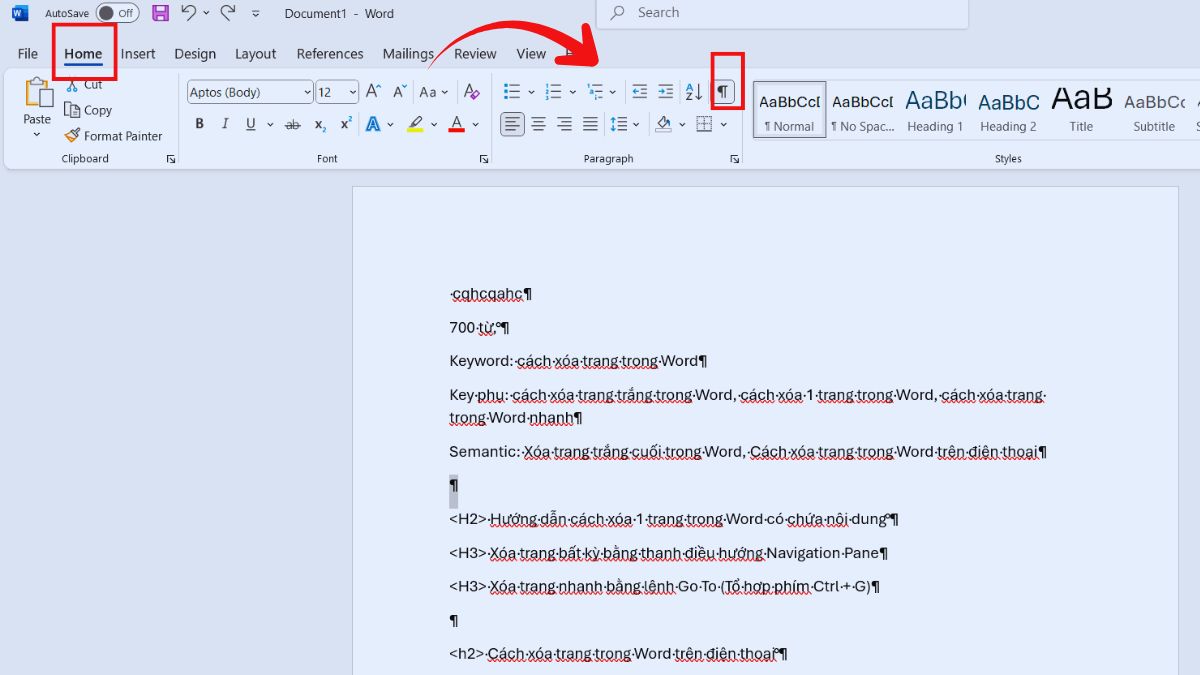Screen dimensions: 1200x675
Task: Toggle Show/Hide paragraph marks
Action: tap(723, 92)
